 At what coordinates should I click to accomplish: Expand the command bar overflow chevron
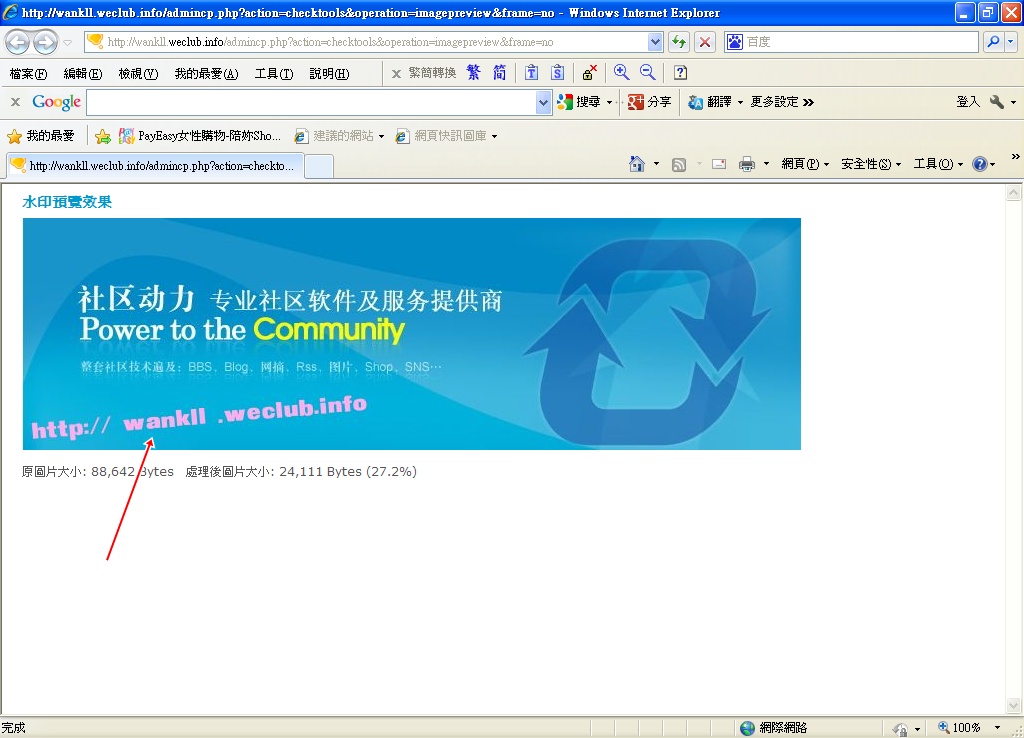coord(1015,157)
